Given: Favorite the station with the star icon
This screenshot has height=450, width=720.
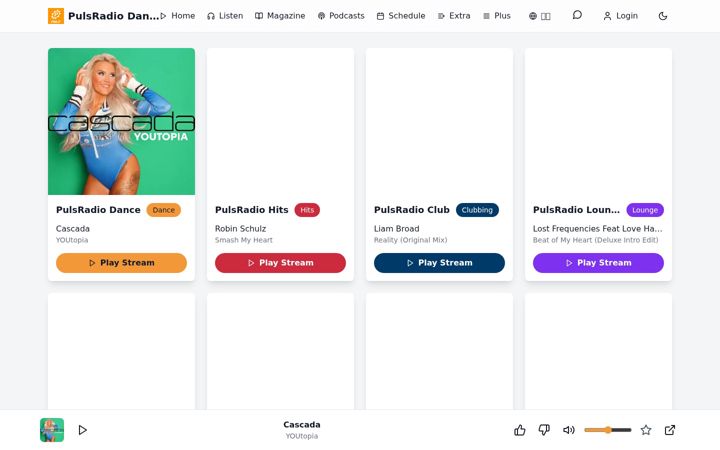Looking at the screenshot, I should tap(646, 430).
